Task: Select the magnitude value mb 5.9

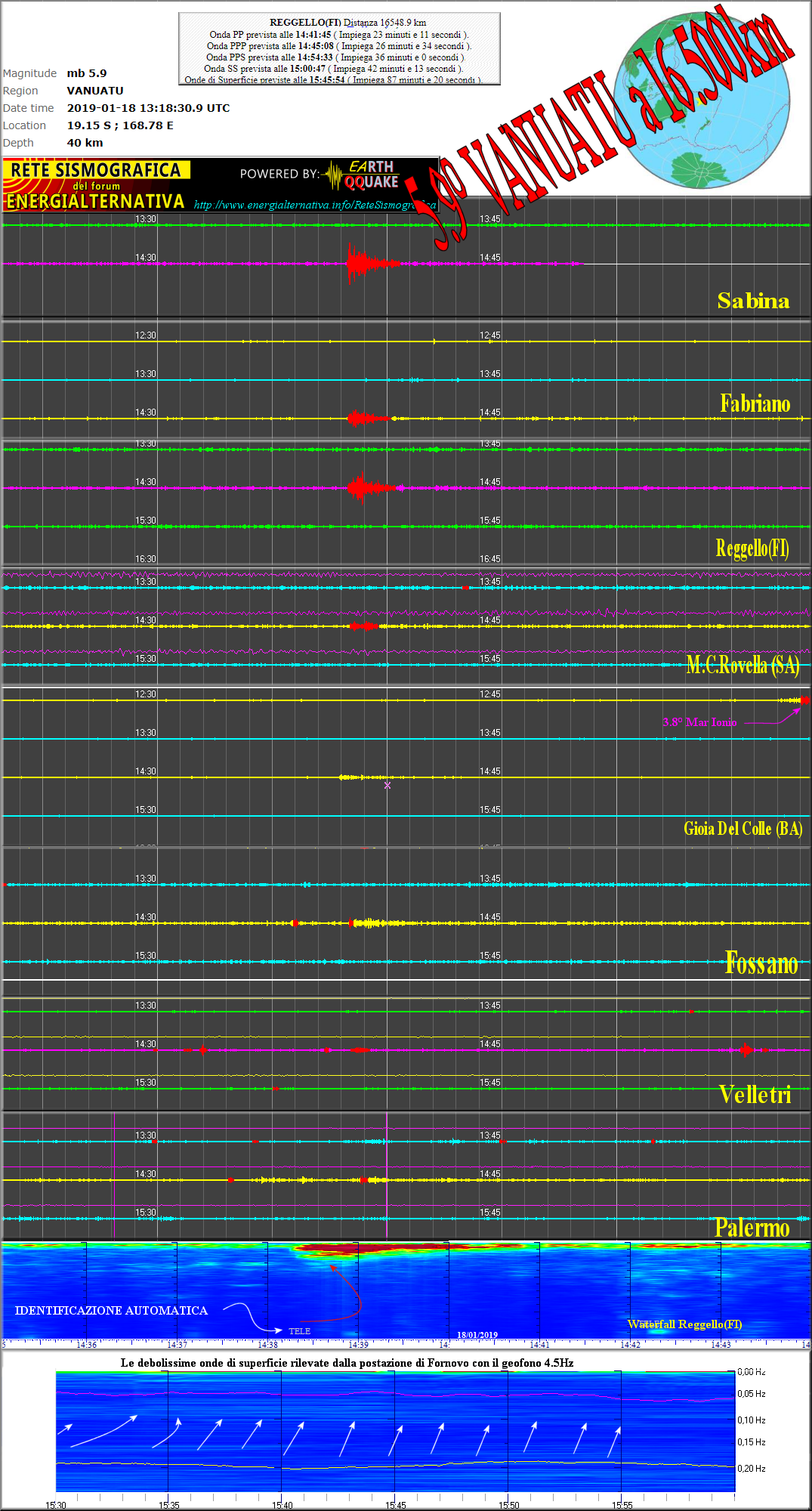Action: click(87, 73)
